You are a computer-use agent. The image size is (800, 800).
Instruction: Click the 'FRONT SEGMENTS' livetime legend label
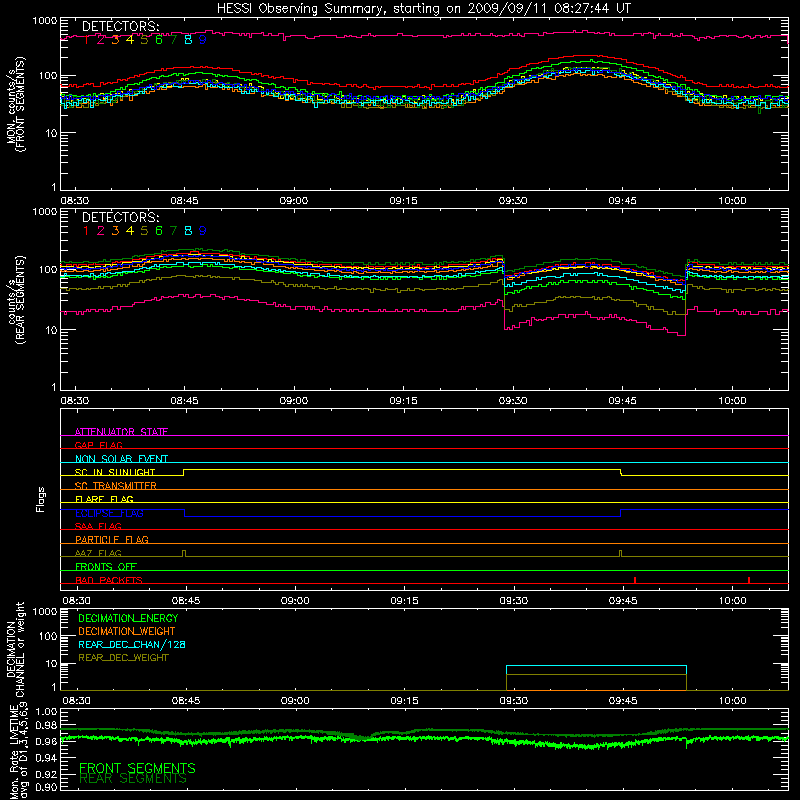coord(137,768)
